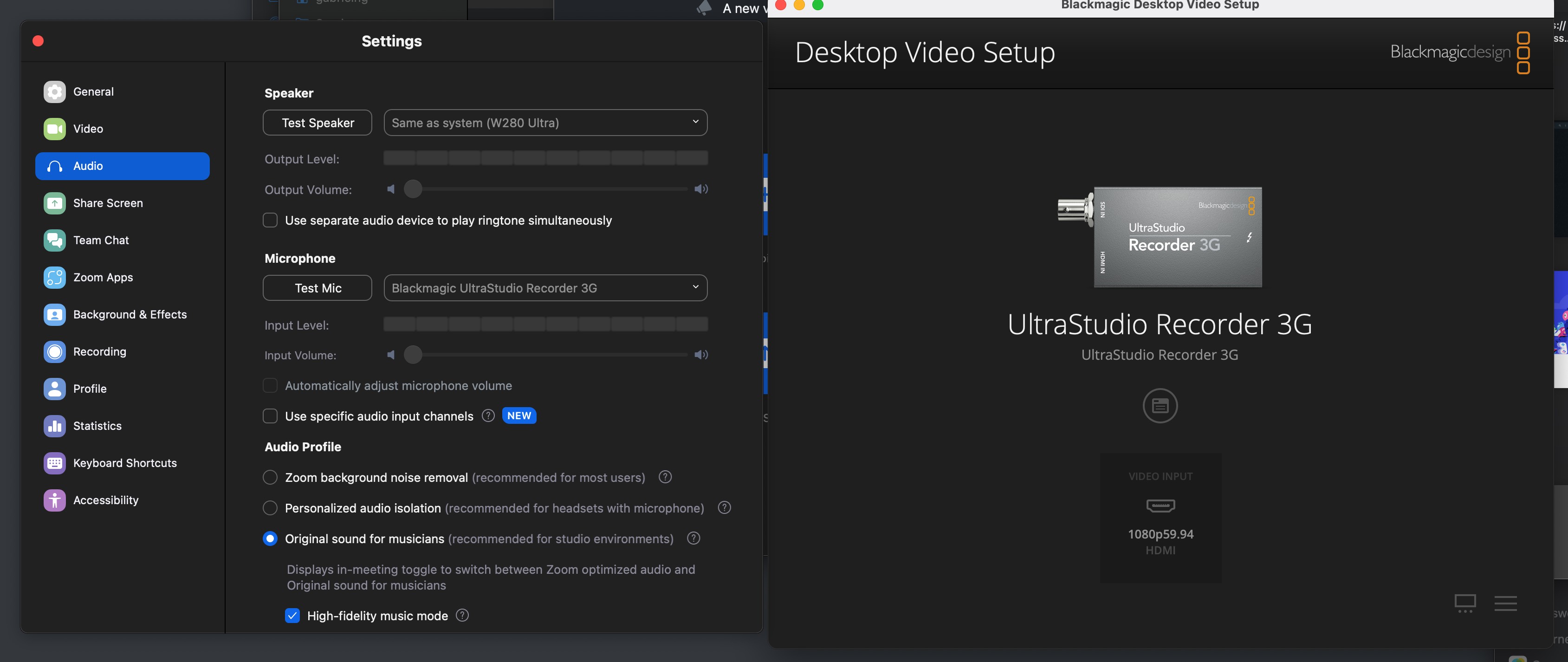Click the Test Mic button
This screenshot has height=662, width=1568.
tap(317, 288)
